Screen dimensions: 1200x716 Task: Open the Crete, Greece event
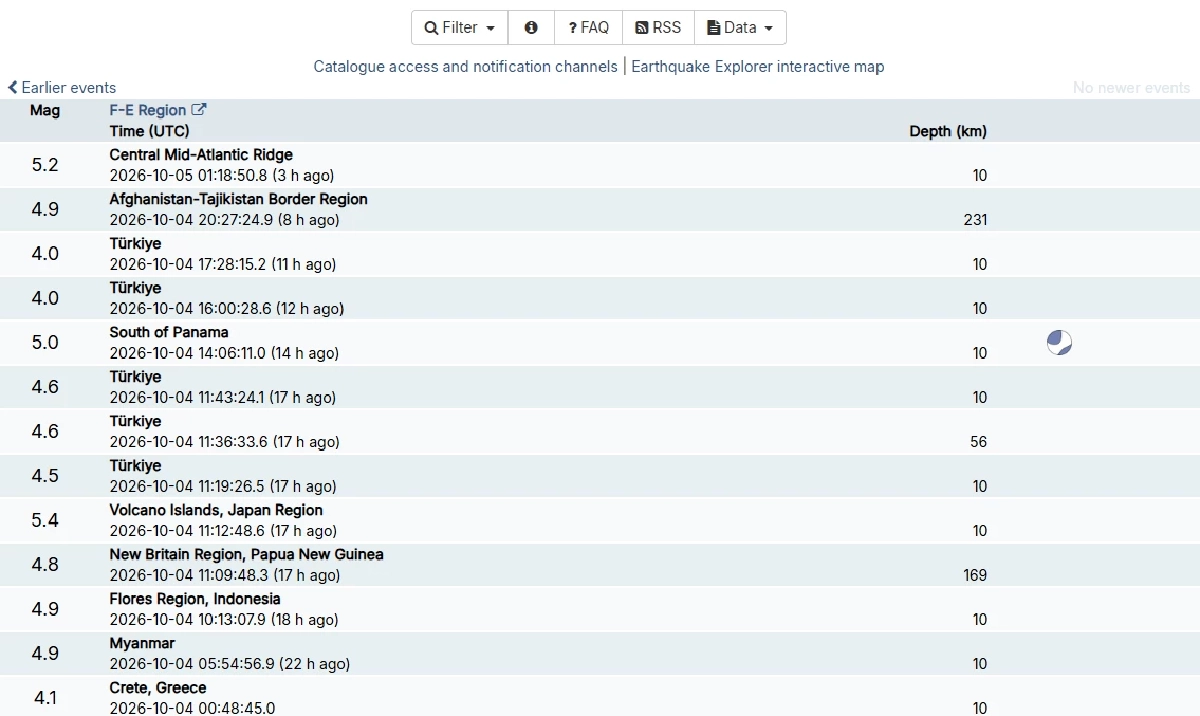(x=600, y=697)
